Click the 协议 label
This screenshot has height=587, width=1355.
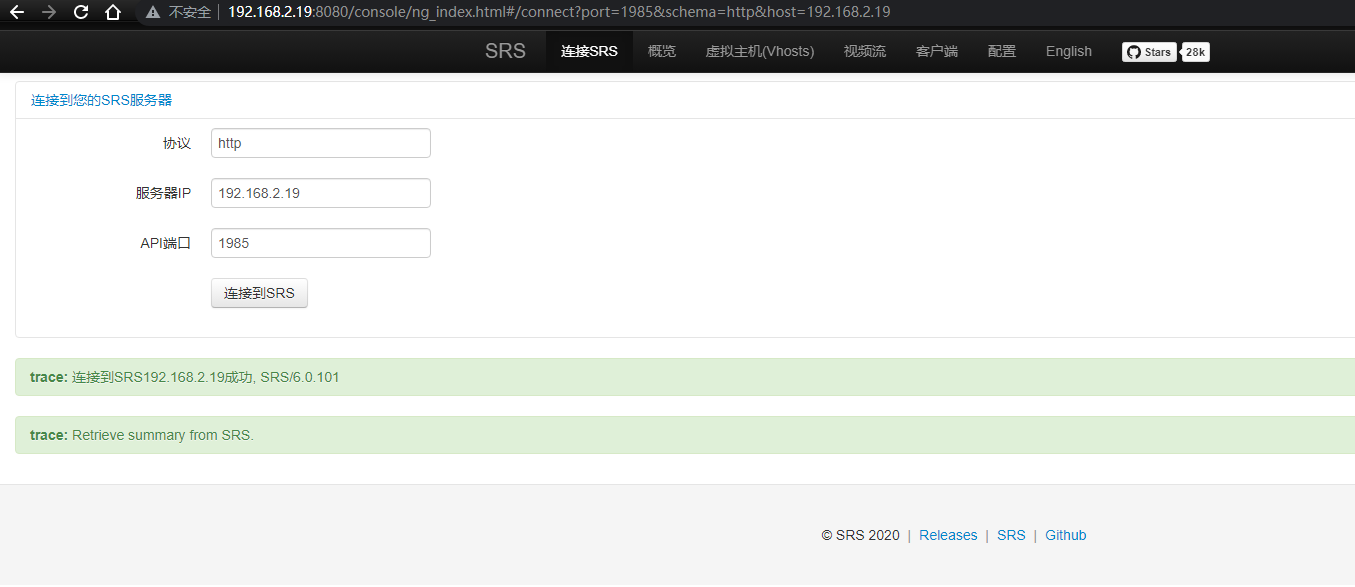point(177,143)
